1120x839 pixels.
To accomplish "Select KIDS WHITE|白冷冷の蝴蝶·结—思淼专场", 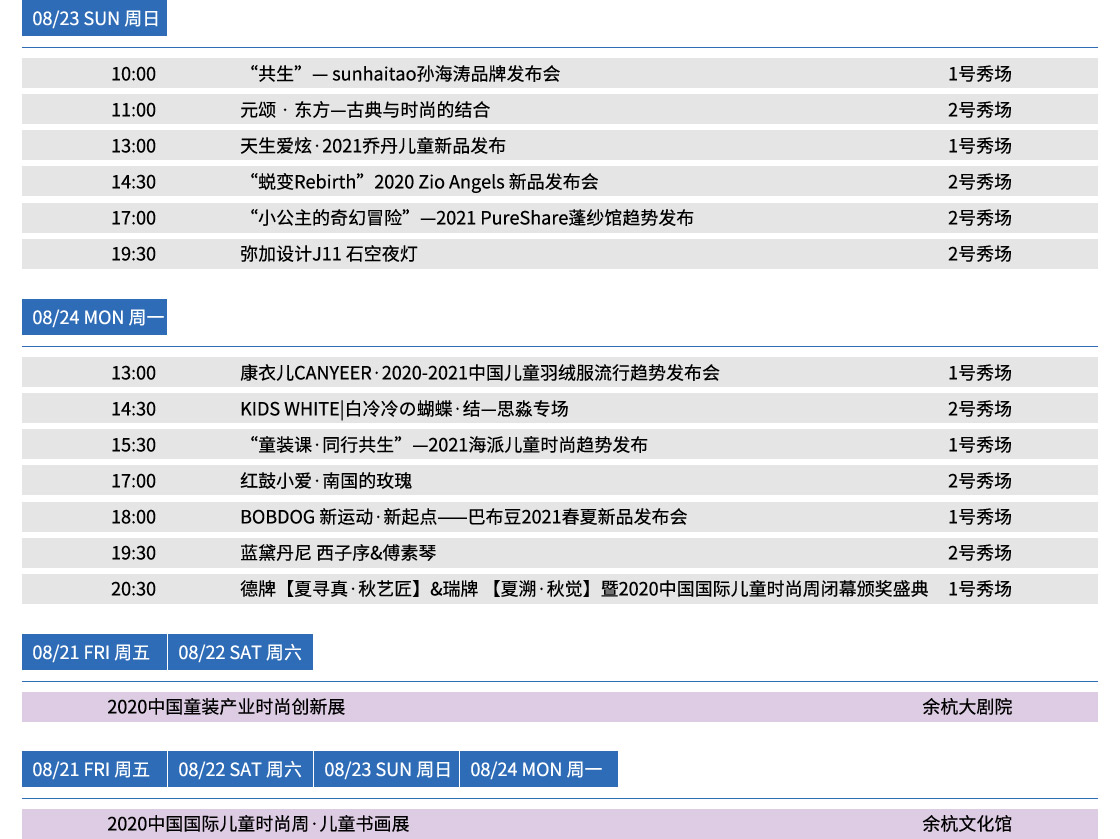I will point(404,409).
